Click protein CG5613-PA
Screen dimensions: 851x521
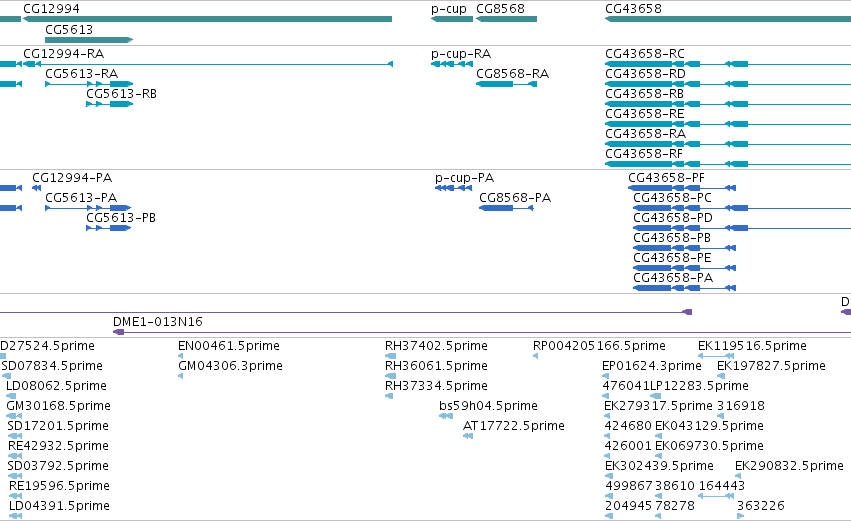[81, 198]
